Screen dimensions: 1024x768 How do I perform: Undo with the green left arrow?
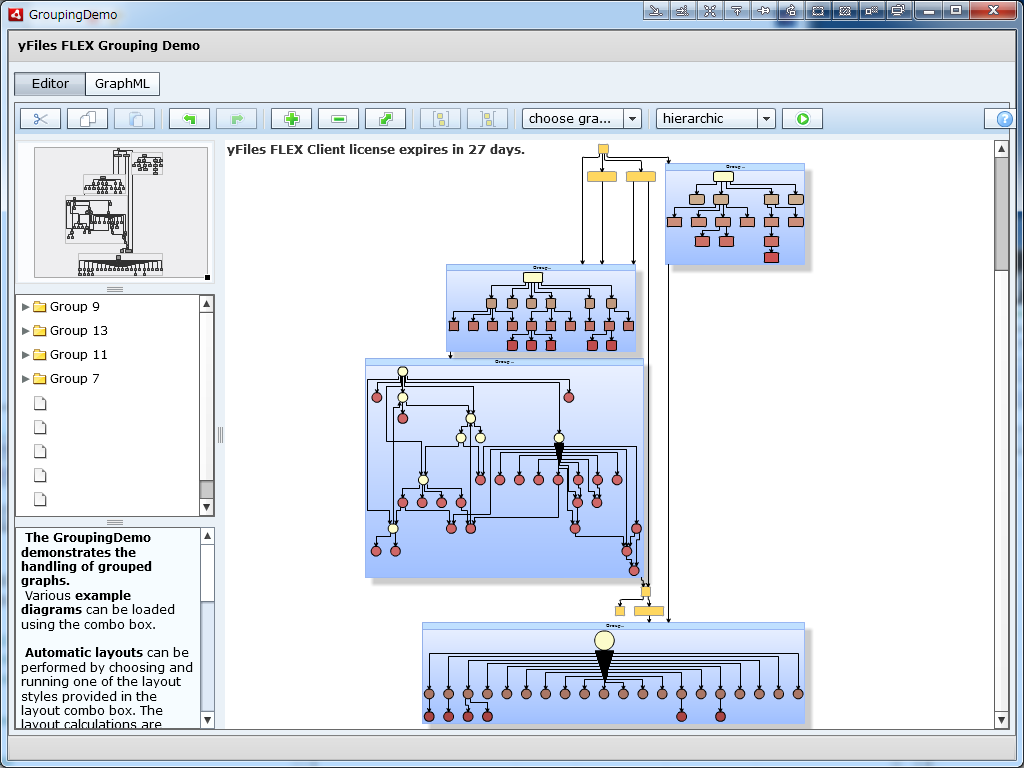[189, 119]
